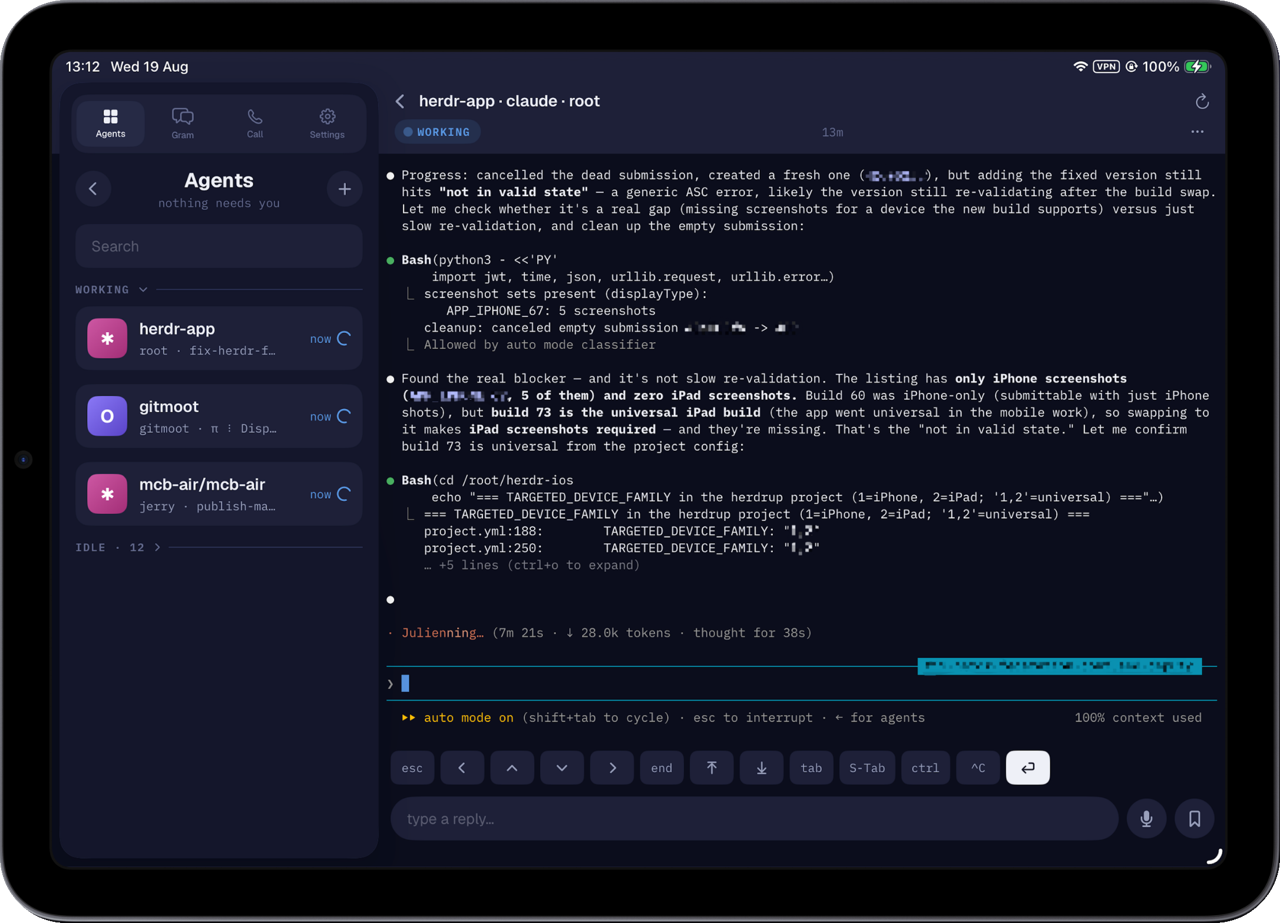Image resolution: width=1280 pixels, height=923 pixels.
Task: Click the 13:12 clock in status bar
Action: coord(83,67)
